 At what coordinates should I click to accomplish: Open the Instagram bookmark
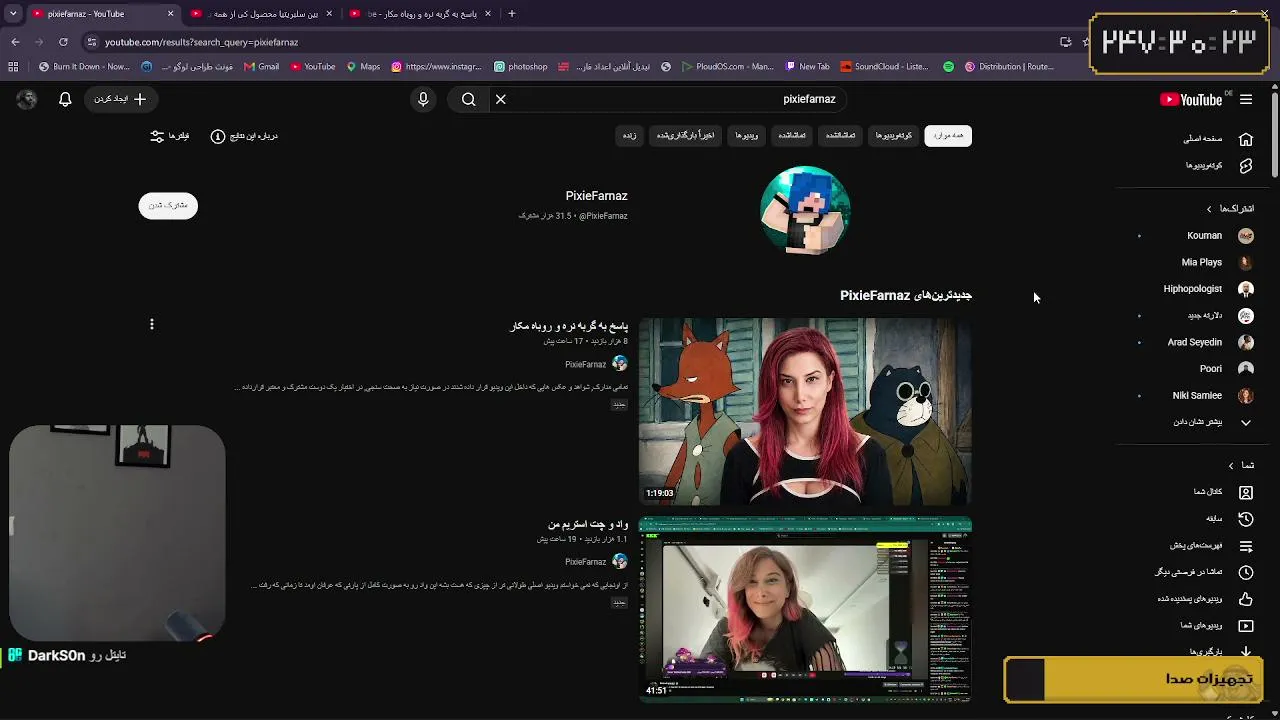[x=436, y=67]
